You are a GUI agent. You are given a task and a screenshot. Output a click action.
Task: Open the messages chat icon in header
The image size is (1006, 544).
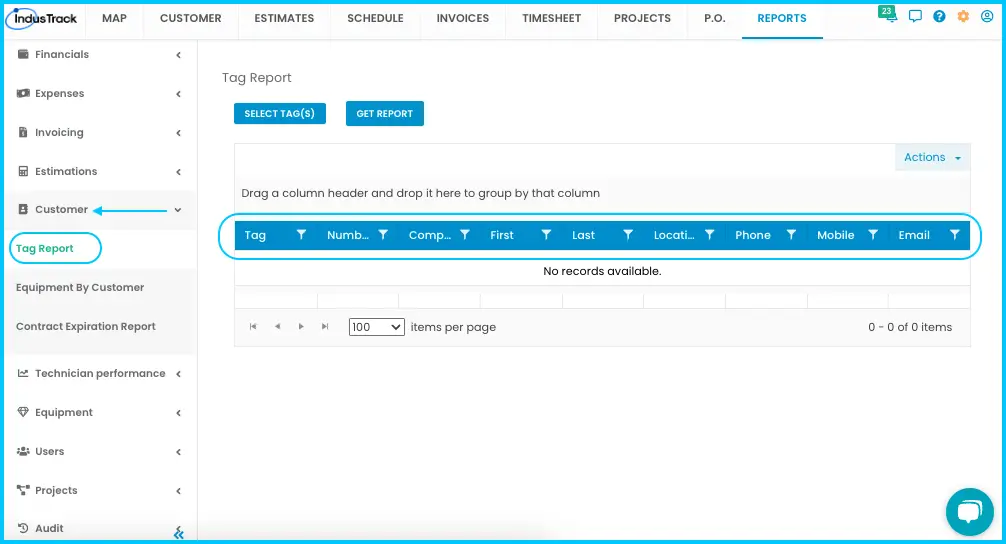coord(915,17)
